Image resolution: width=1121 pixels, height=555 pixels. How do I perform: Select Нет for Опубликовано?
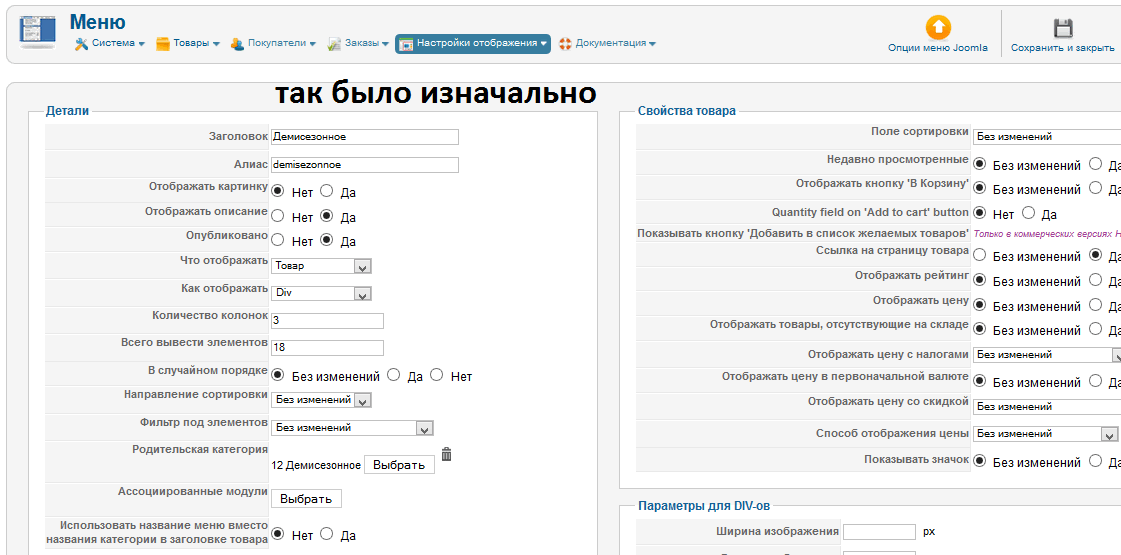click(278, 240)
